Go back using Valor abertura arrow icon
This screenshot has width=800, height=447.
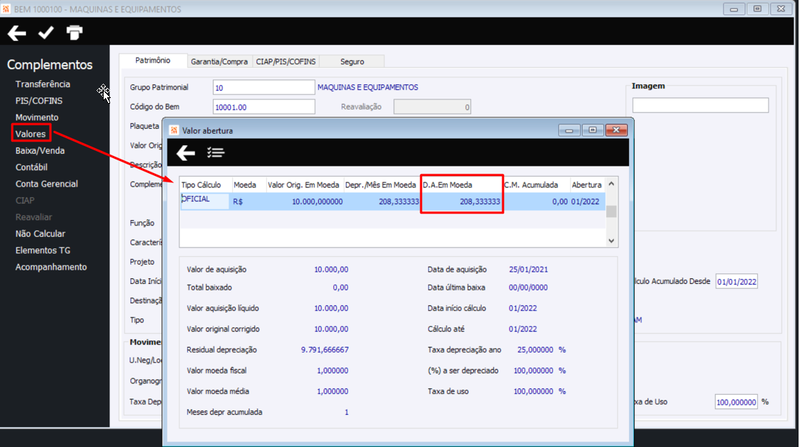[x=186, y=153]
